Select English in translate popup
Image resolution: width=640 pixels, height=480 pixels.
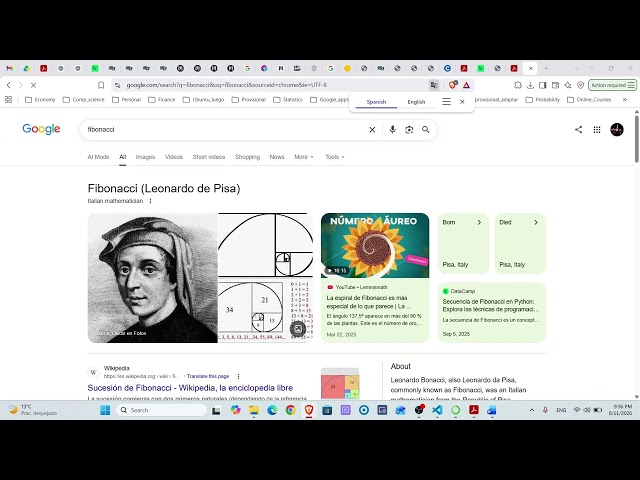point(416,102)
